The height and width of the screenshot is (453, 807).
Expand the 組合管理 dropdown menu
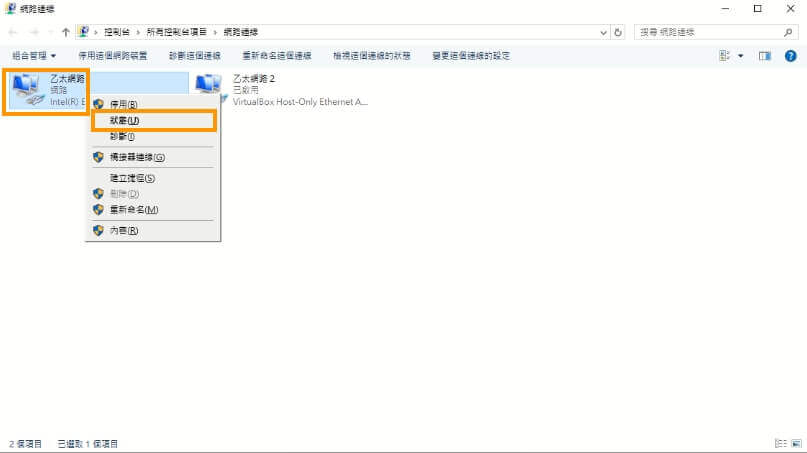[34, 56]
